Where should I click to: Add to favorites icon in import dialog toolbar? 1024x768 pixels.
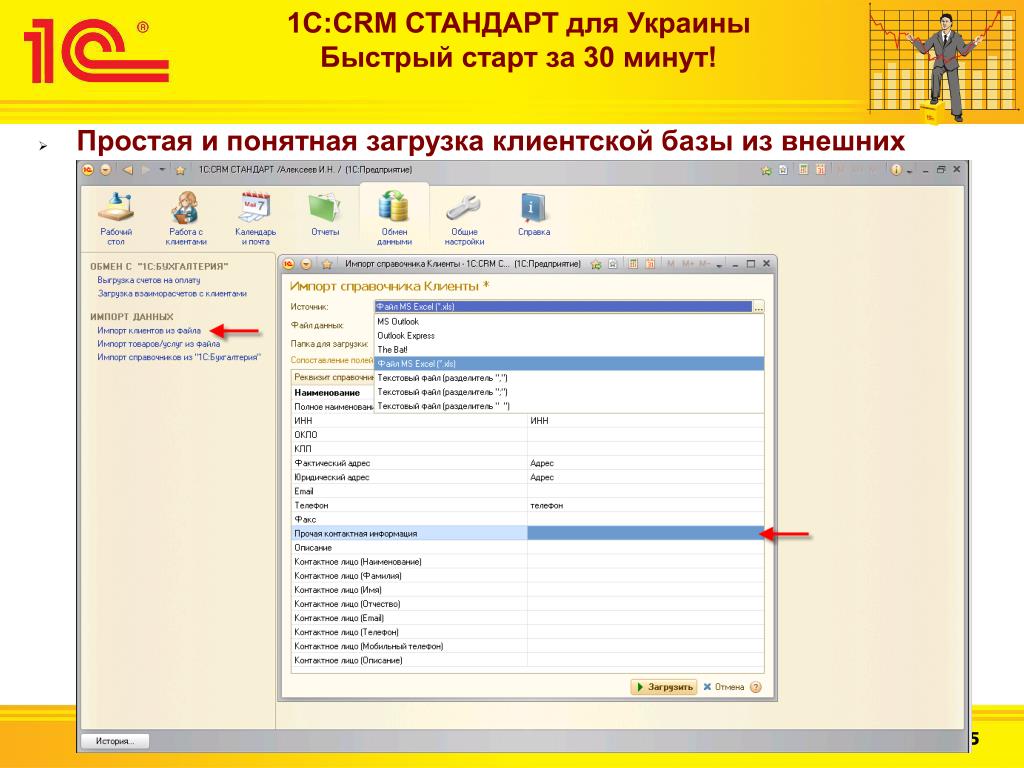(x=596, y=264)
